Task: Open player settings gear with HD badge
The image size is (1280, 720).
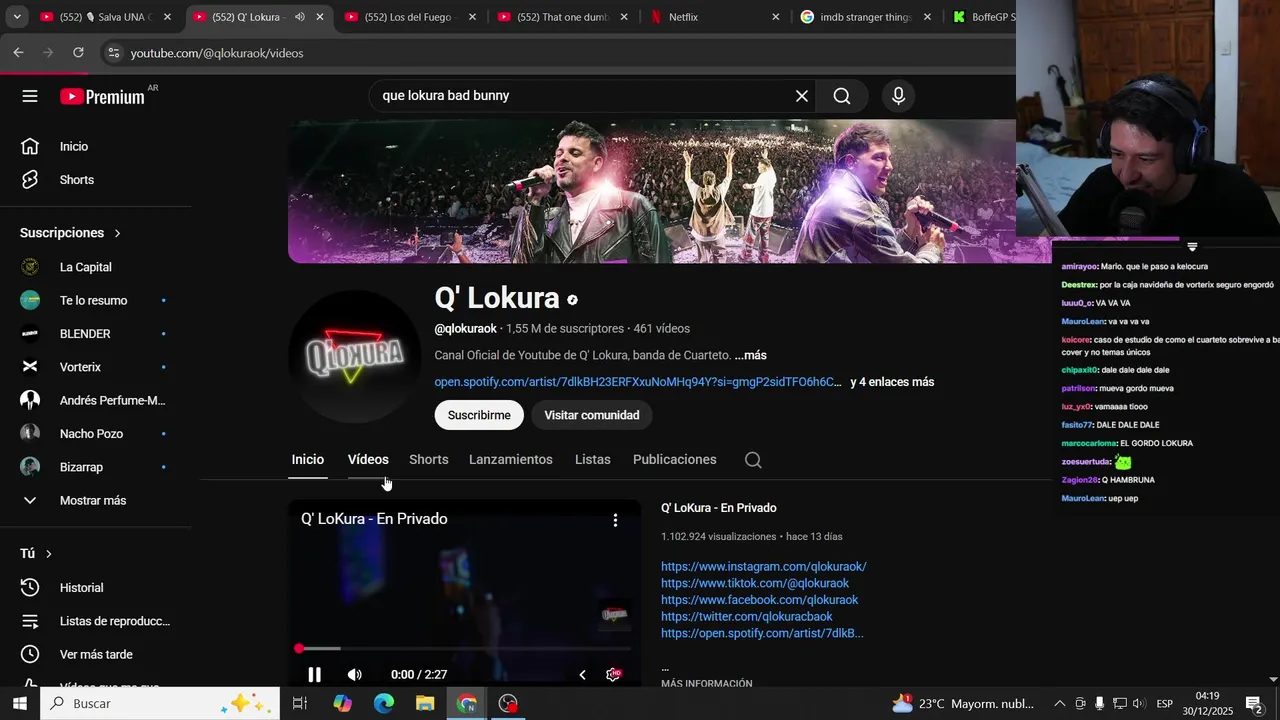Action: [x=614, y=675]
